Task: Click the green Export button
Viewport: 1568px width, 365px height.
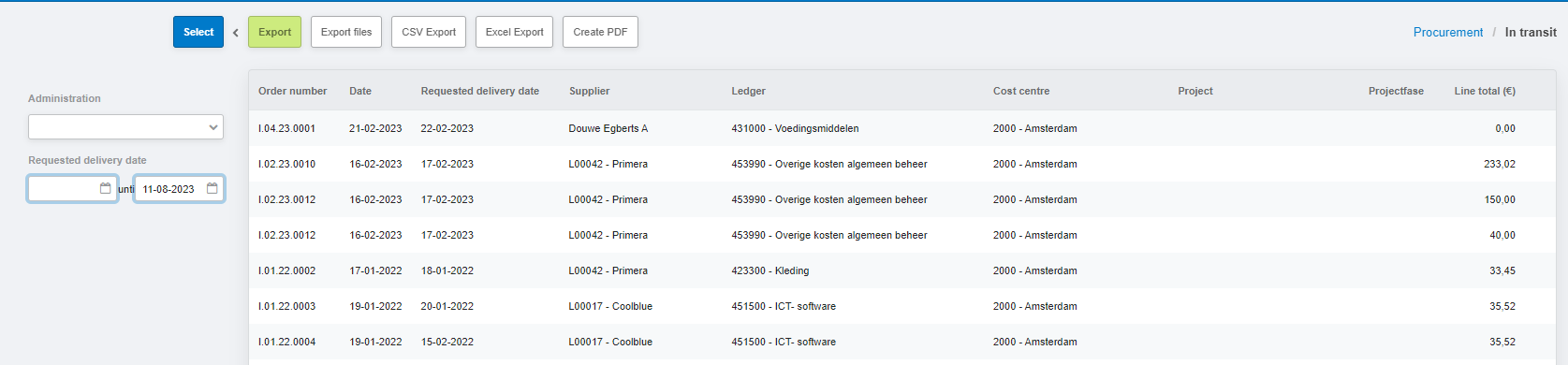Action: [x=275, y=32]
